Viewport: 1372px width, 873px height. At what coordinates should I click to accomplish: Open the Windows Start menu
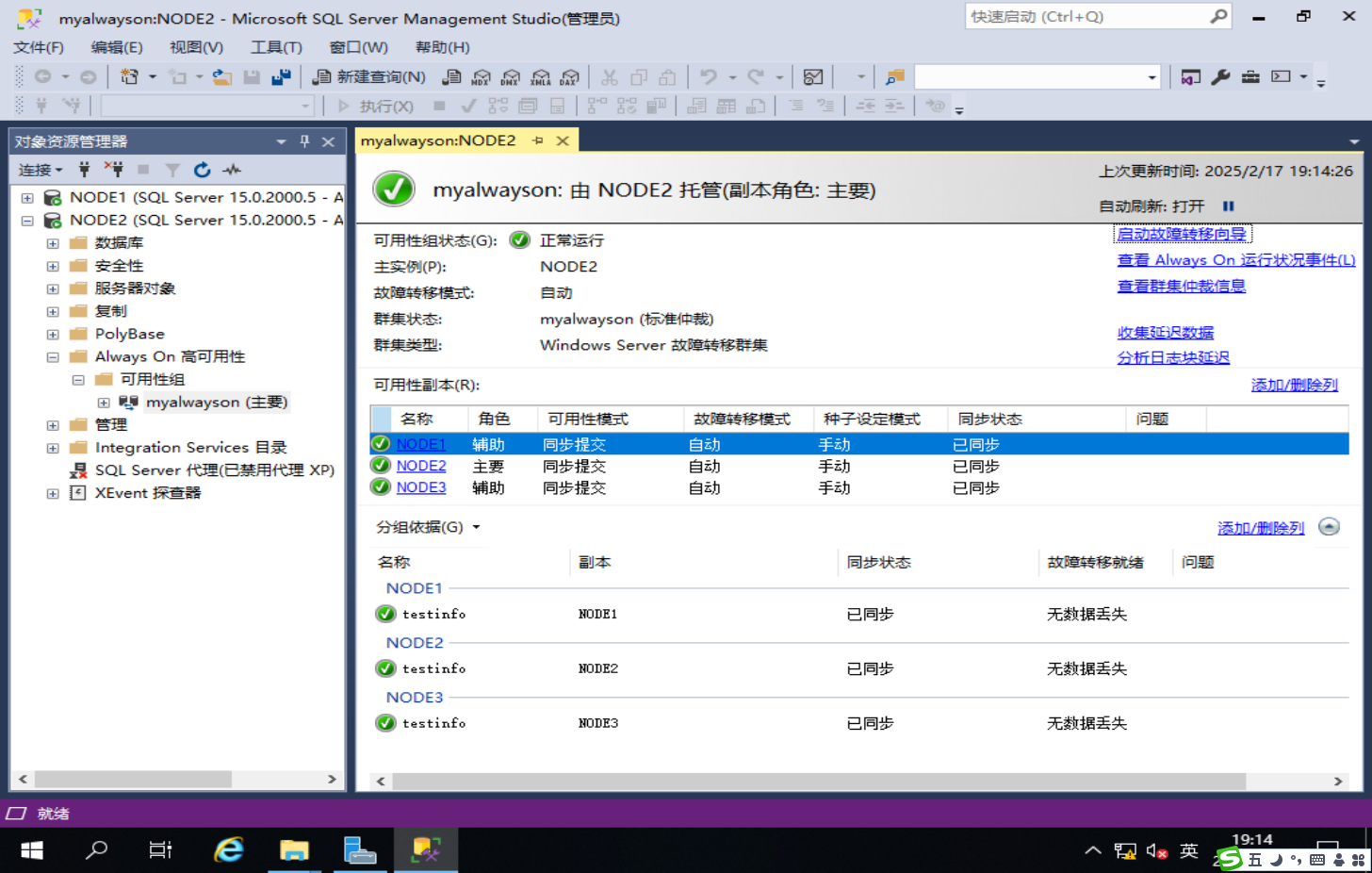(31, 850)
